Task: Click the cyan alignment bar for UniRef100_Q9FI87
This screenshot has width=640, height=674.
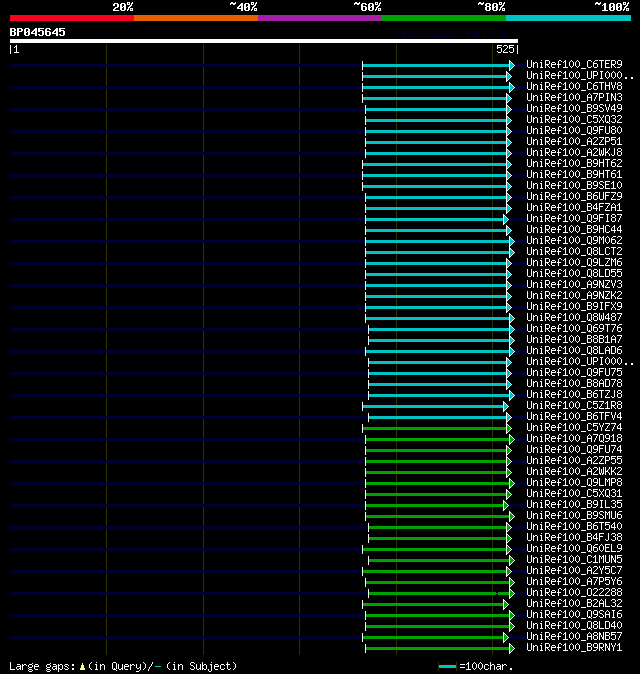Action: 437,220
